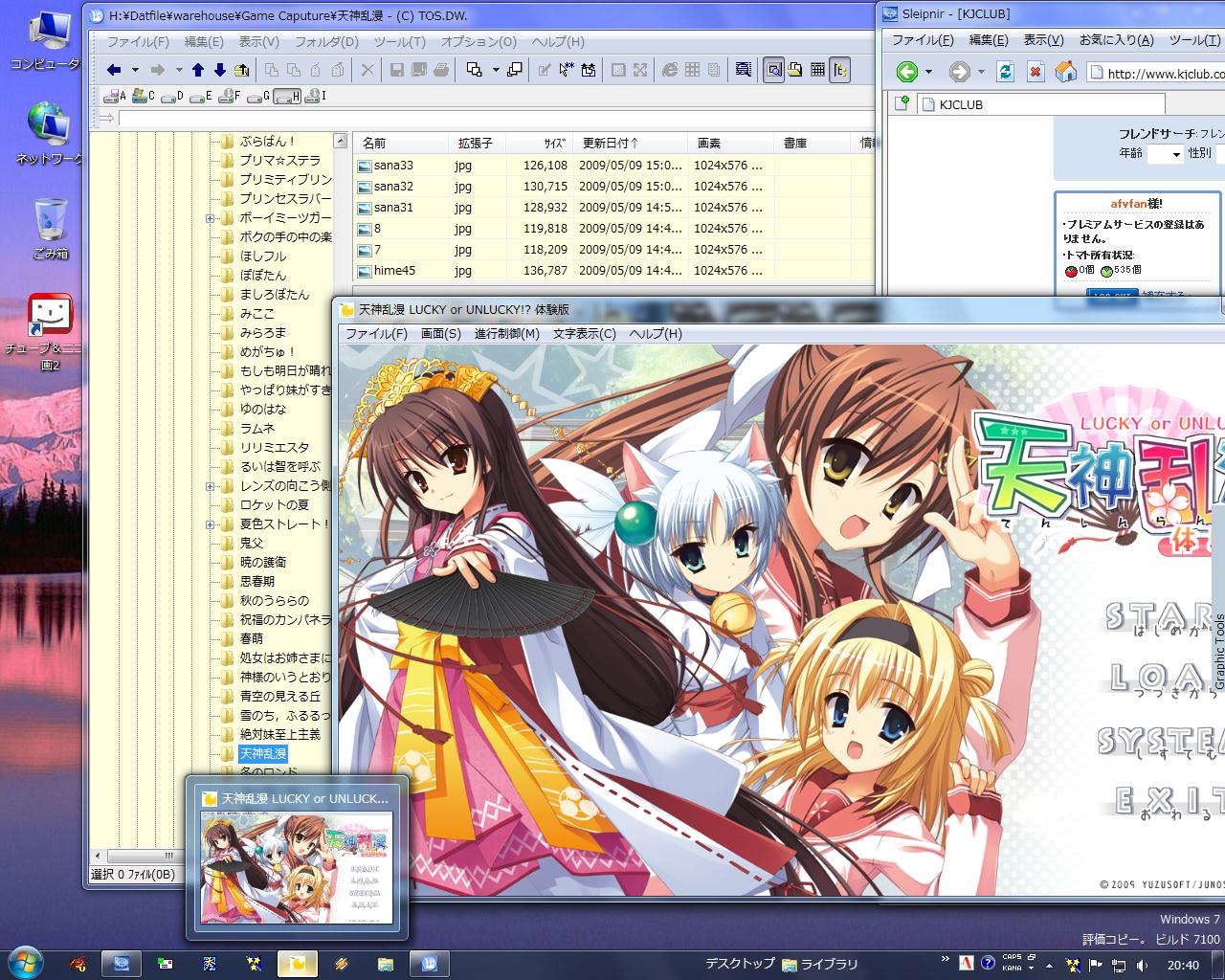The image size is (1225, 980).
Task: Go up one folder with up arrow
Action: coord(198,70)
